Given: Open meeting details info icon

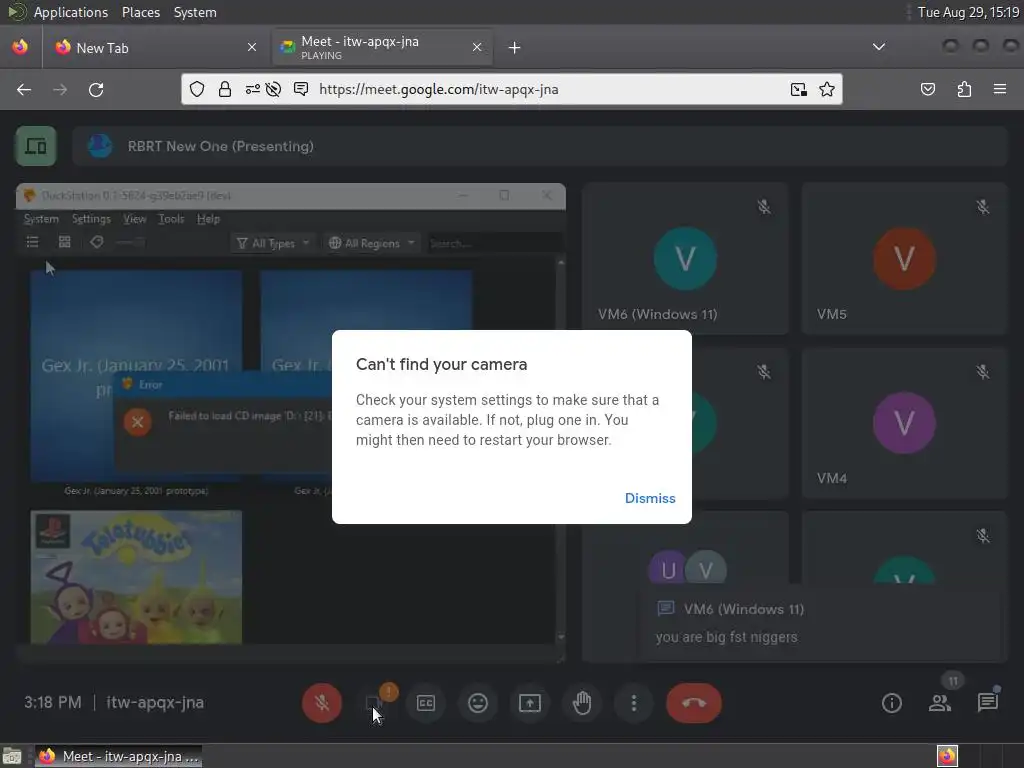Looking at the screenshot, I should [891, 703].
